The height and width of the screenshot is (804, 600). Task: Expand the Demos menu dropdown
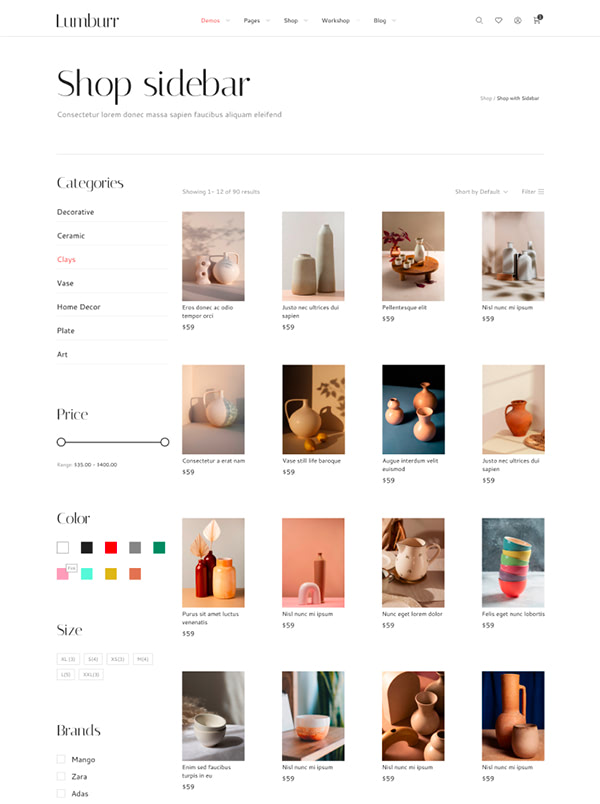(214, 21)
